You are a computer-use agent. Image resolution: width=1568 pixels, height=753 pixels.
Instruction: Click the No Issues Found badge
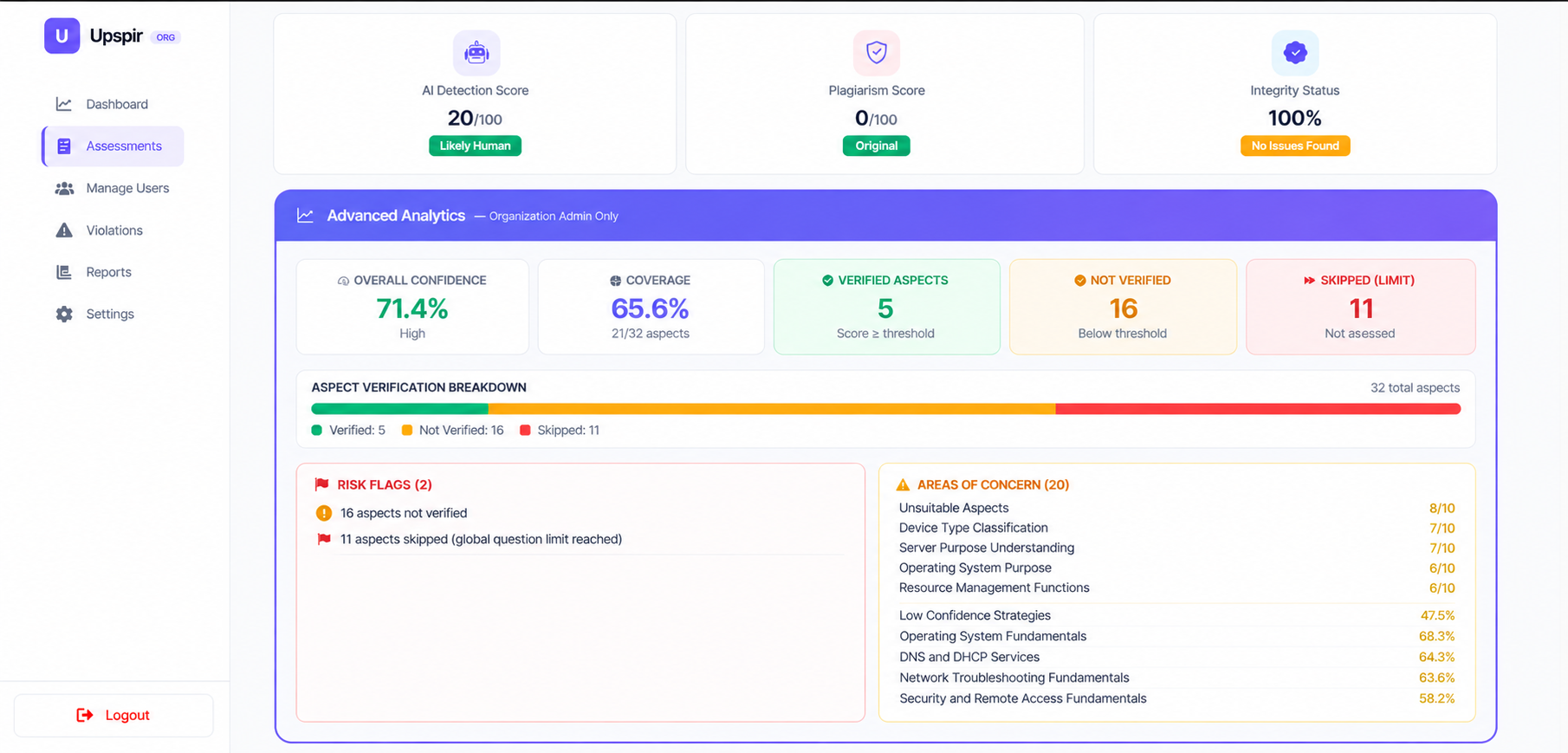point(1295,146)
